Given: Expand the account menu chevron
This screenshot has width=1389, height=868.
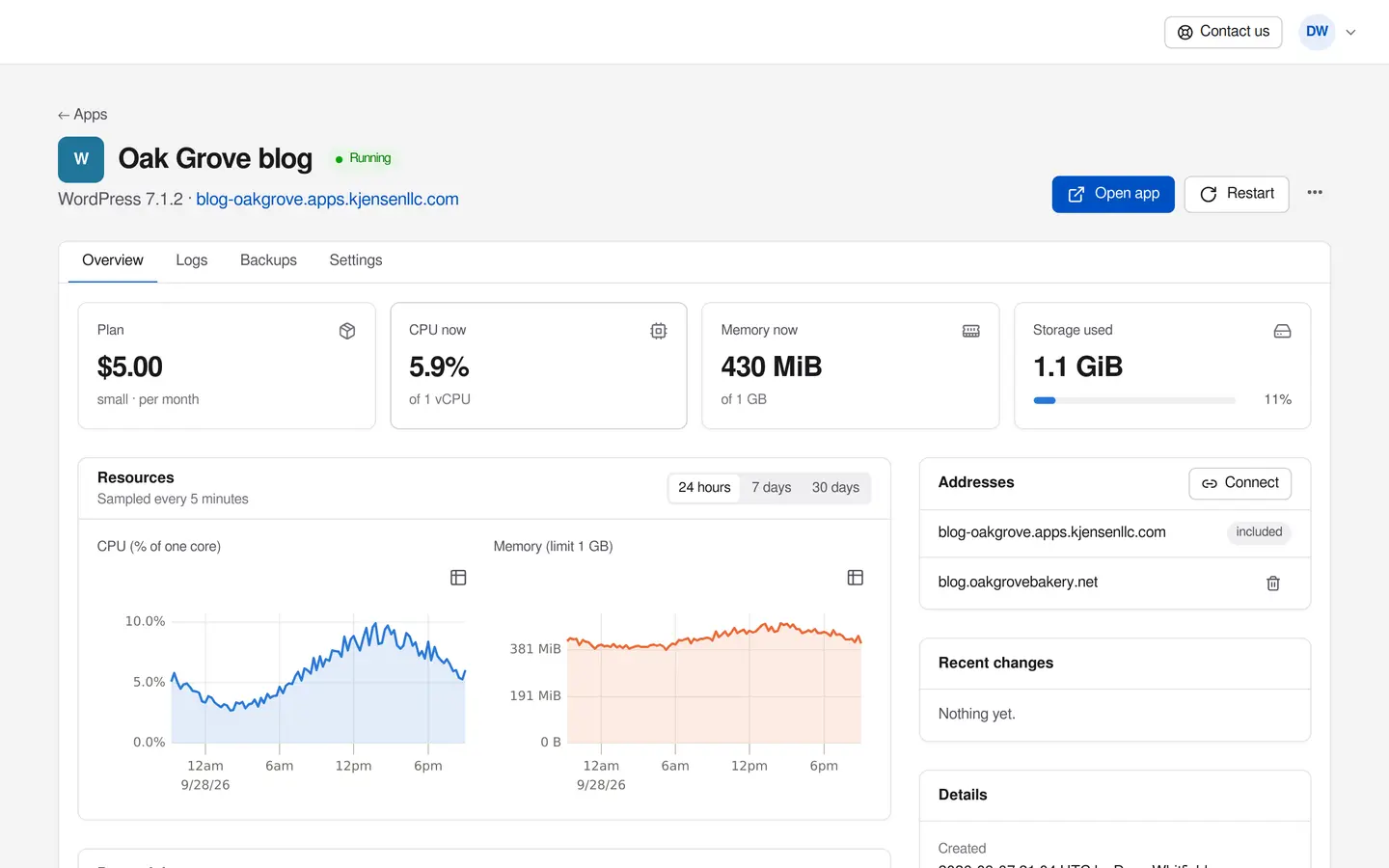Looking at the screenshot, I should pyautogui.click(x=1350, y=32).
